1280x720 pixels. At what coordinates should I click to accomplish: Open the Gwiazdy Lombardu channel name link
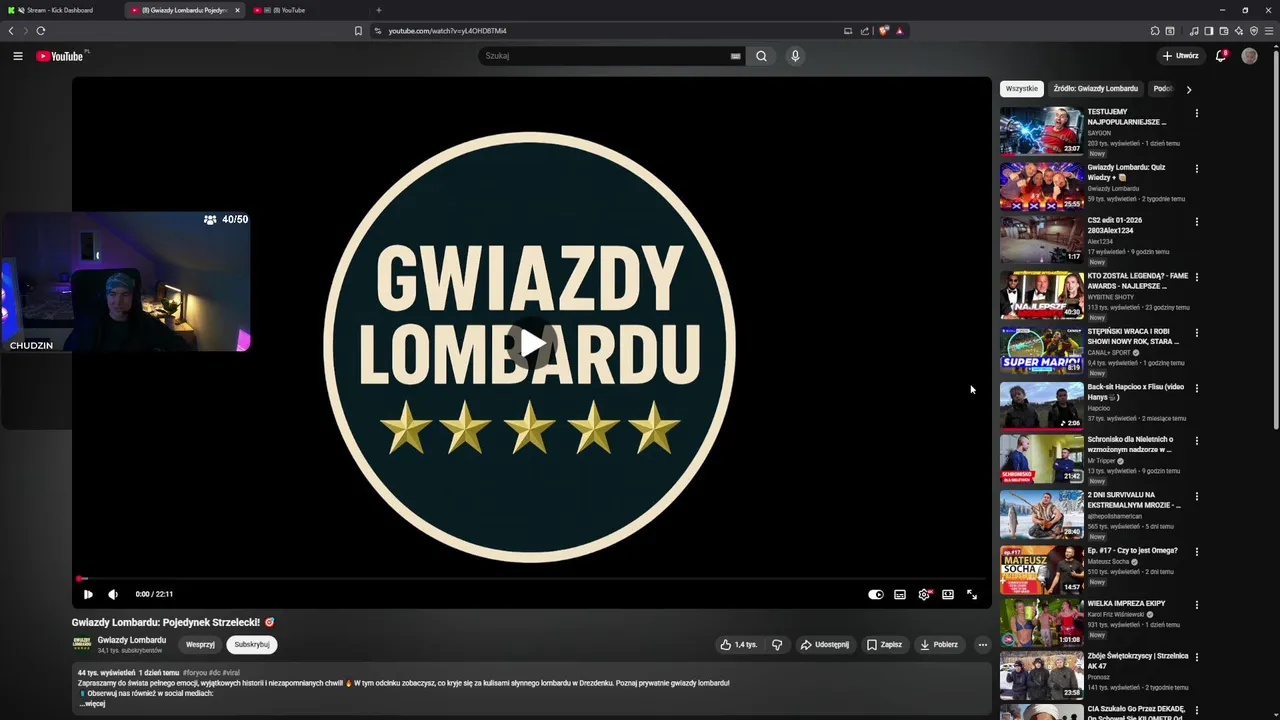click(x=132, y=640)
